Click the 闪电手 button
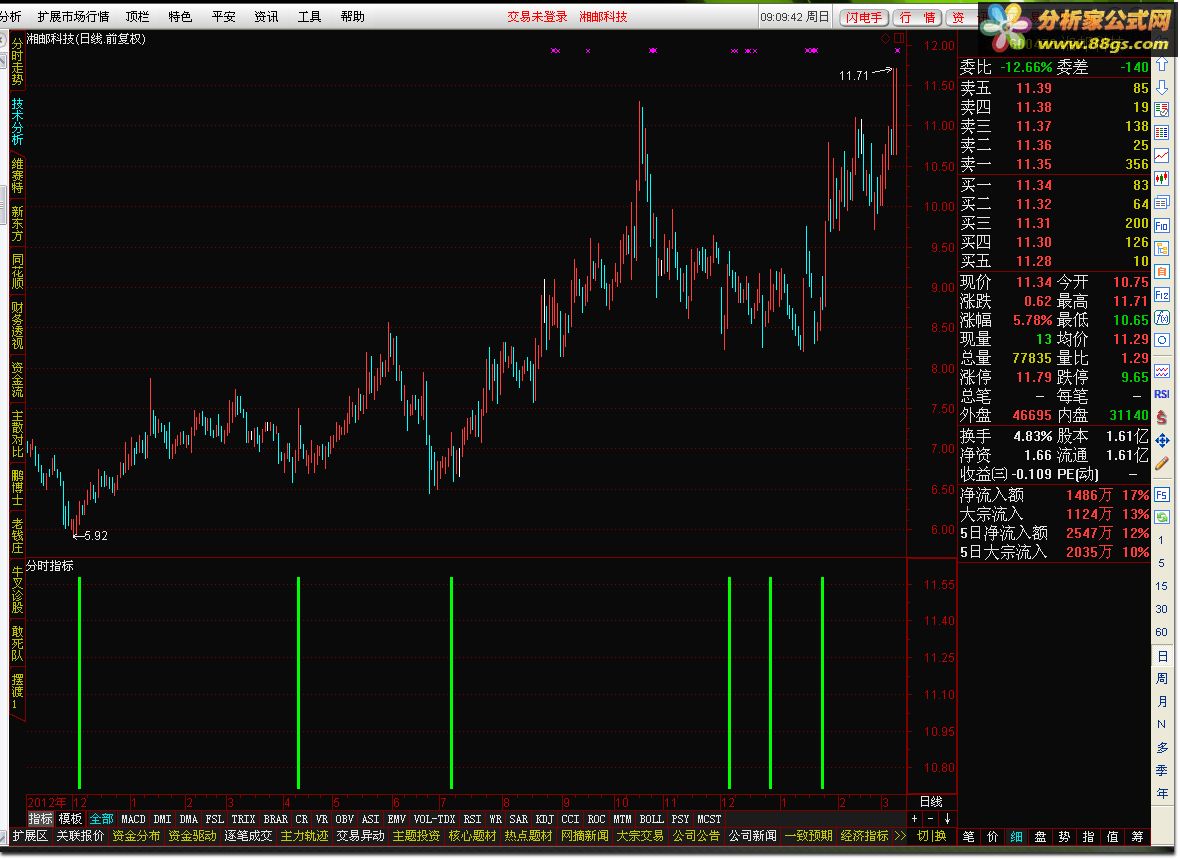Screen dimensions: 1180x859 tap(864, 17)
